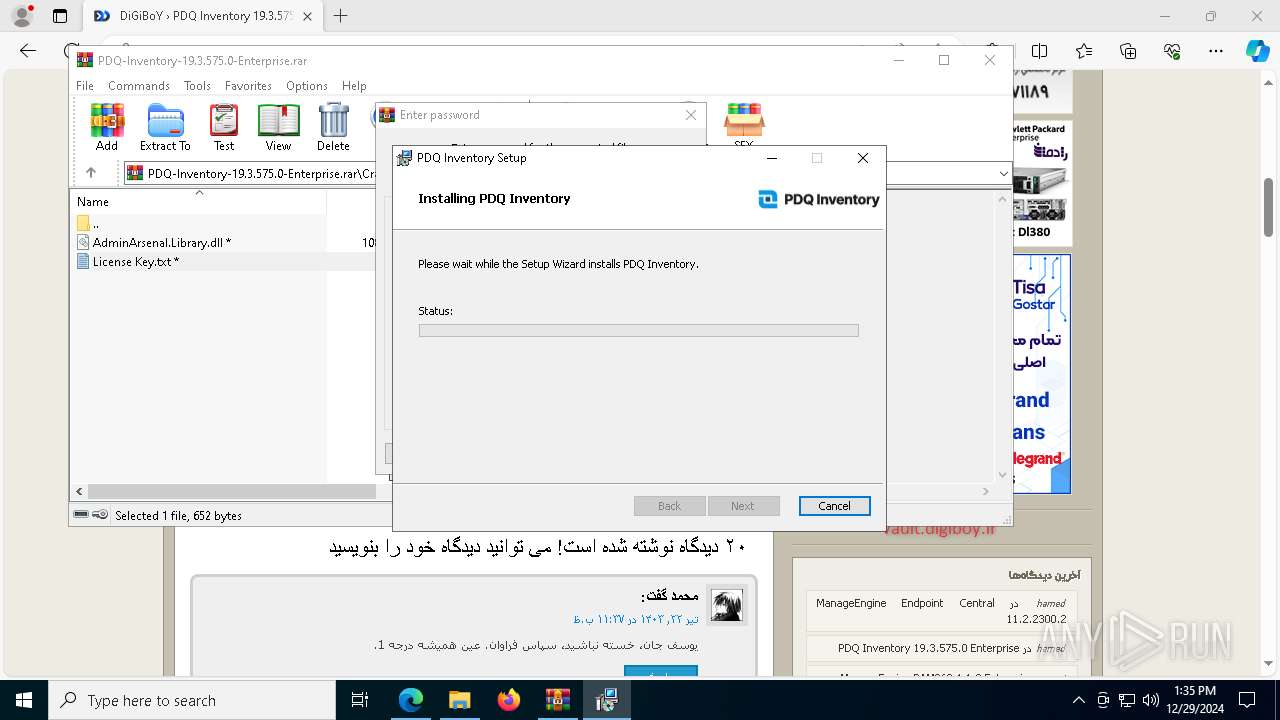Close the DiGiBoY browser tab
1280x720 pixels.
coord(308,16)
